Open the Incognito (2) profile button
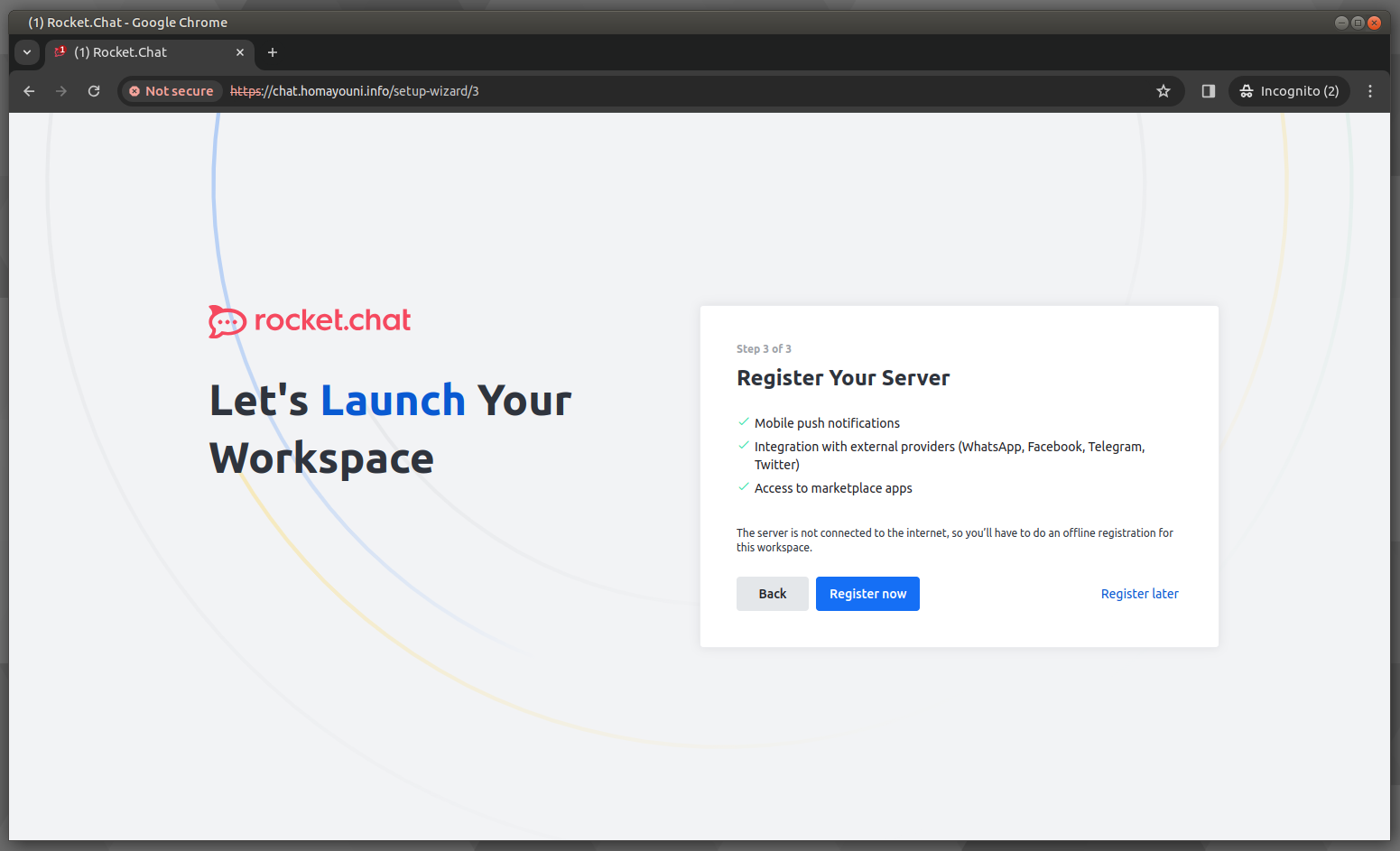The width and height of the screenshot is (1400, 851). click(x=1289, y=91)
